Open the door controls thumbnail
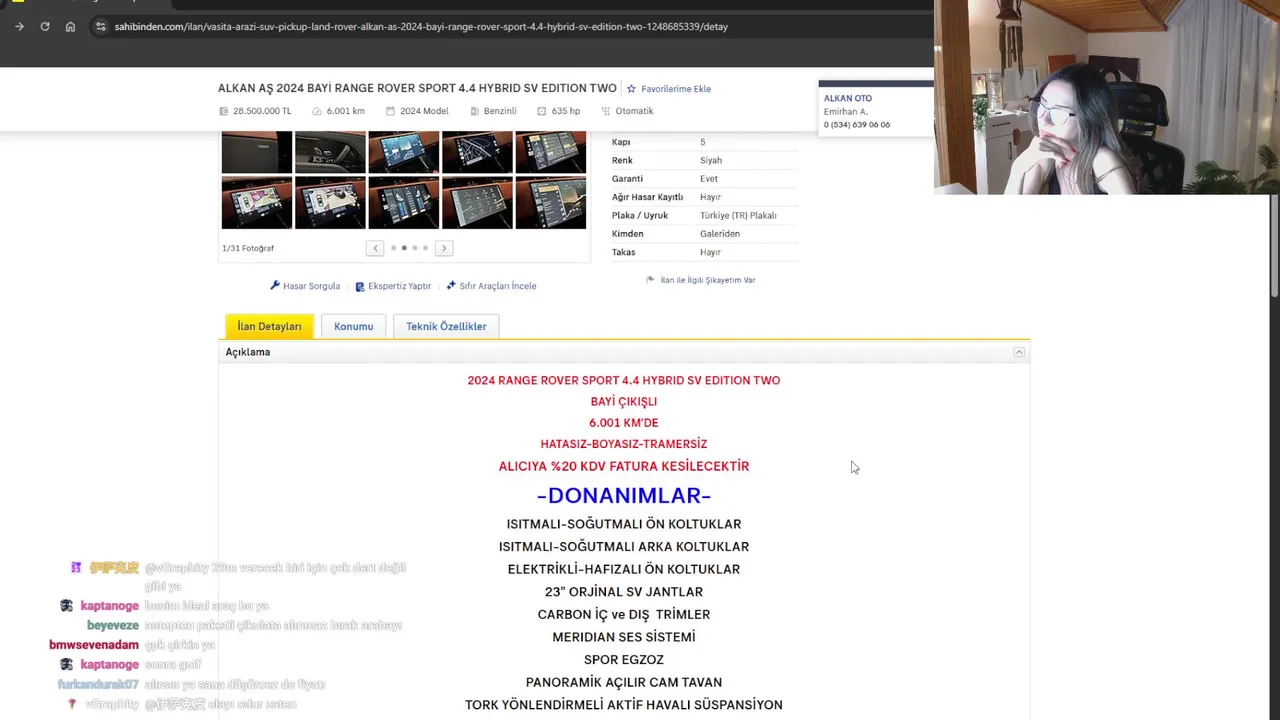This screenshot has height=720, width=1280. tap(330, 152)
